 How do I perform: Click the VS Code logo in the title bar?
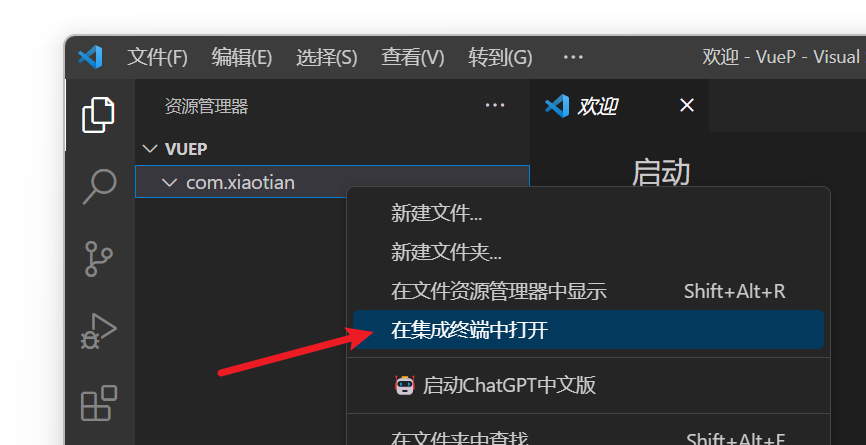coord(90,57)
